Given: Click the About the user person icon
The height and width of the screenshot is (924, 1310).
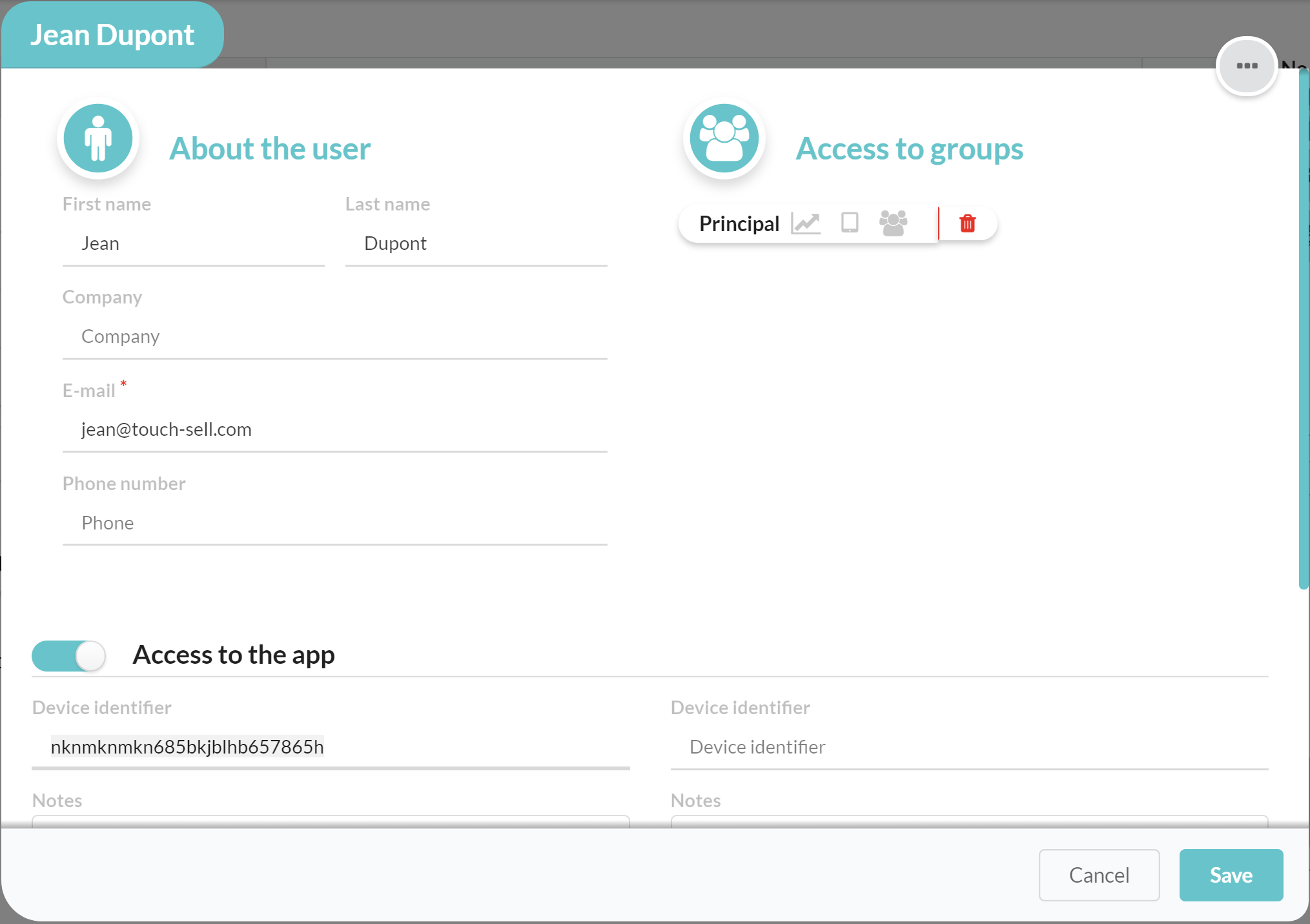Looking at the screenshot, I should [98, 138].
